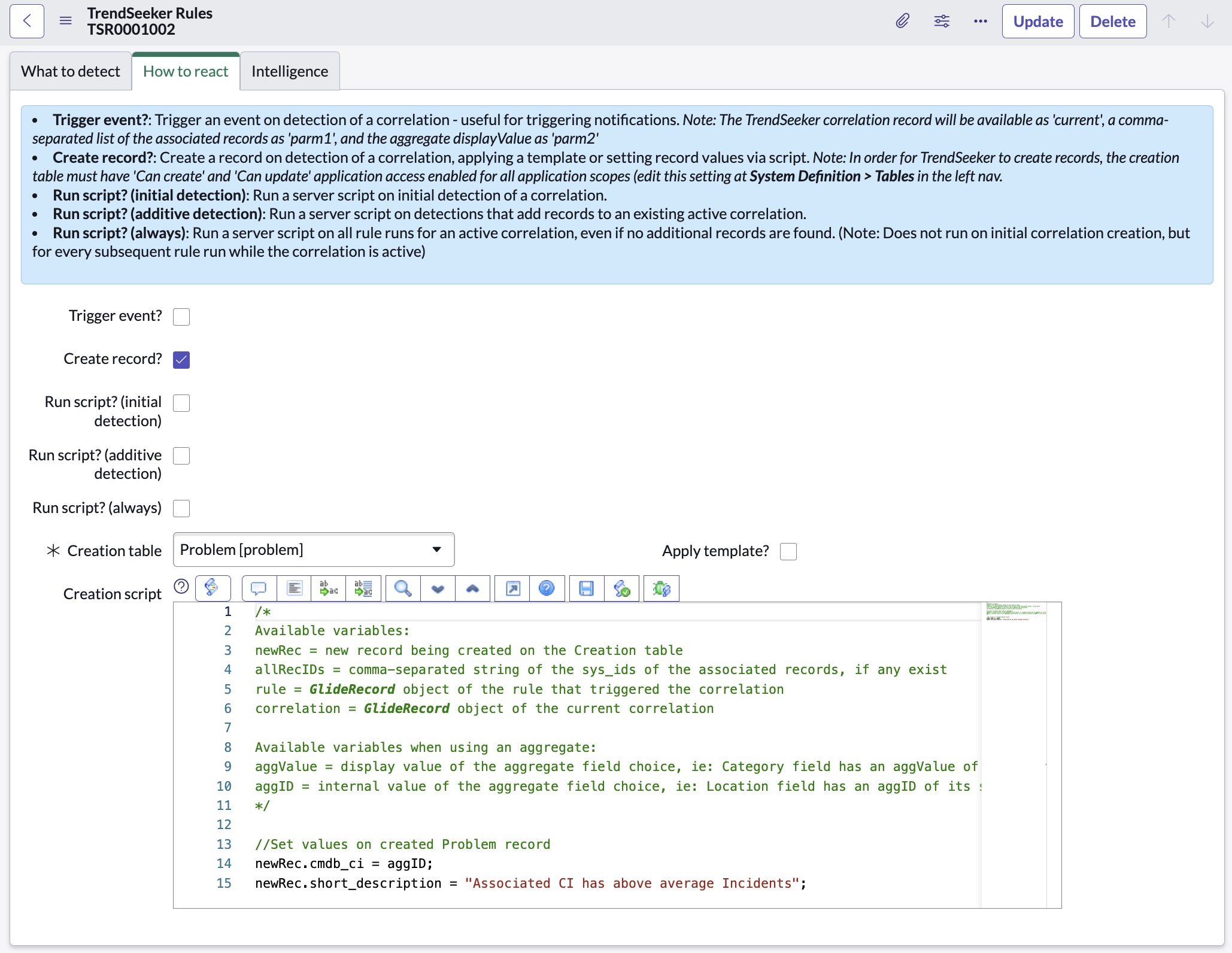Enable the Apply template? checkbox
This screenshot has width=1232, height=953.
788,551
